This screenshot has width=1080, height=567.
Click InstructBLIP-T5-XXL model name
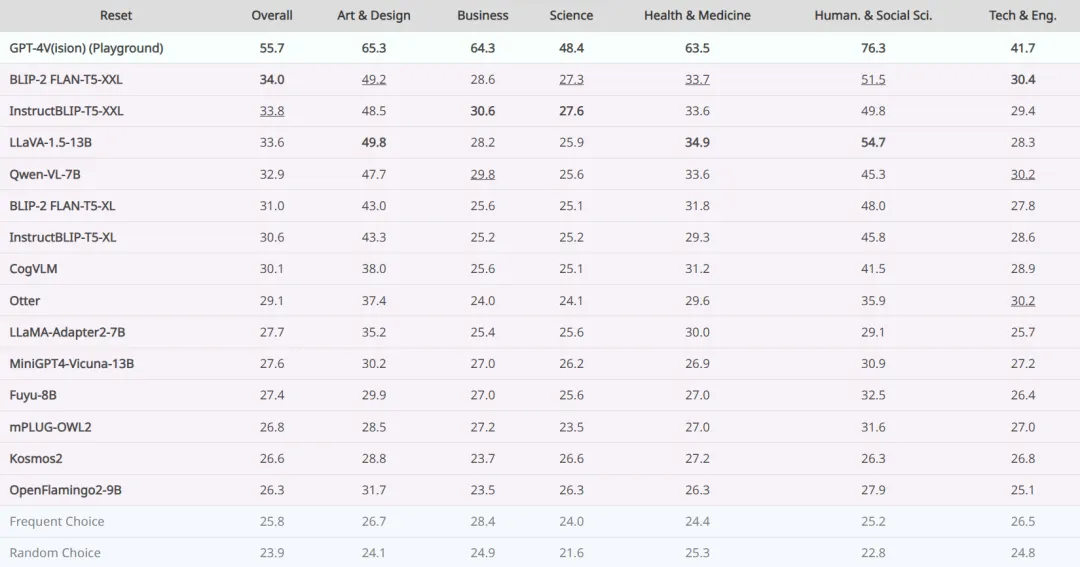(66, 111)
